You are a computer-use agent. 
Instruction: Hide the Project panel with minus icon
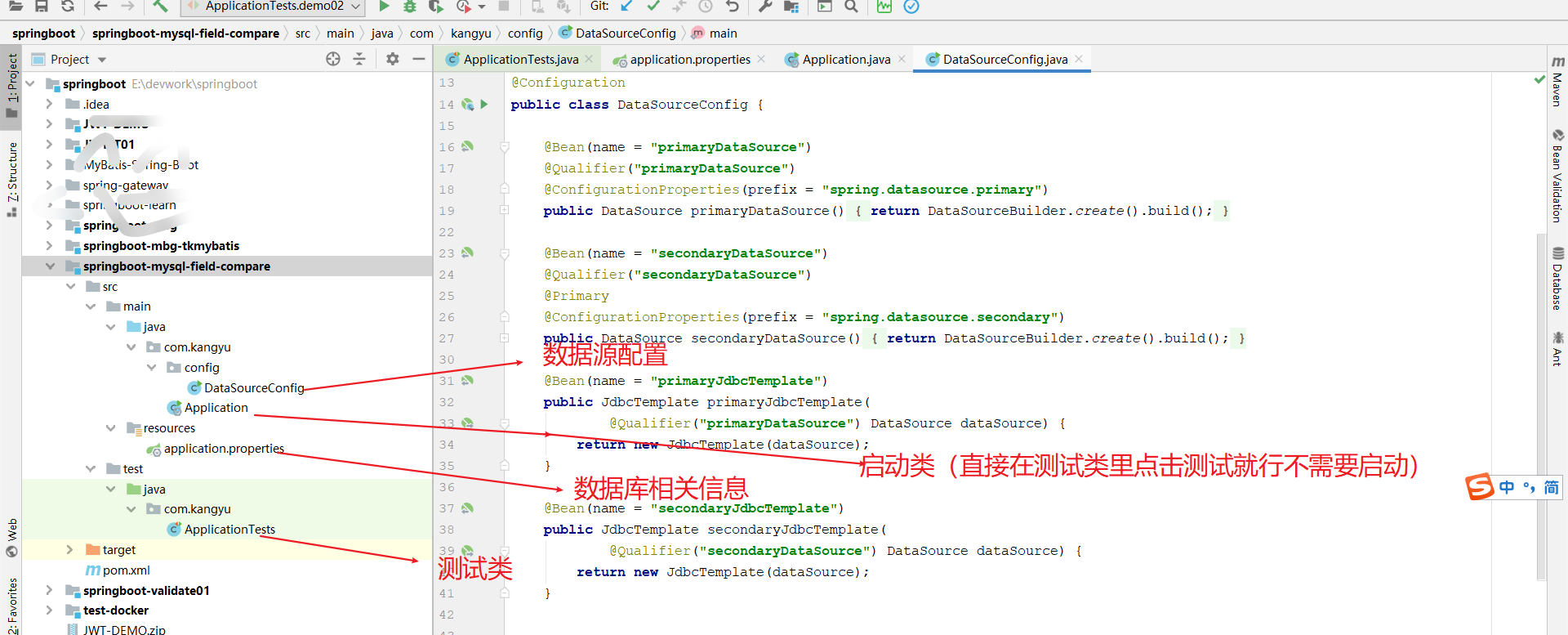click(x=419, y=59)
